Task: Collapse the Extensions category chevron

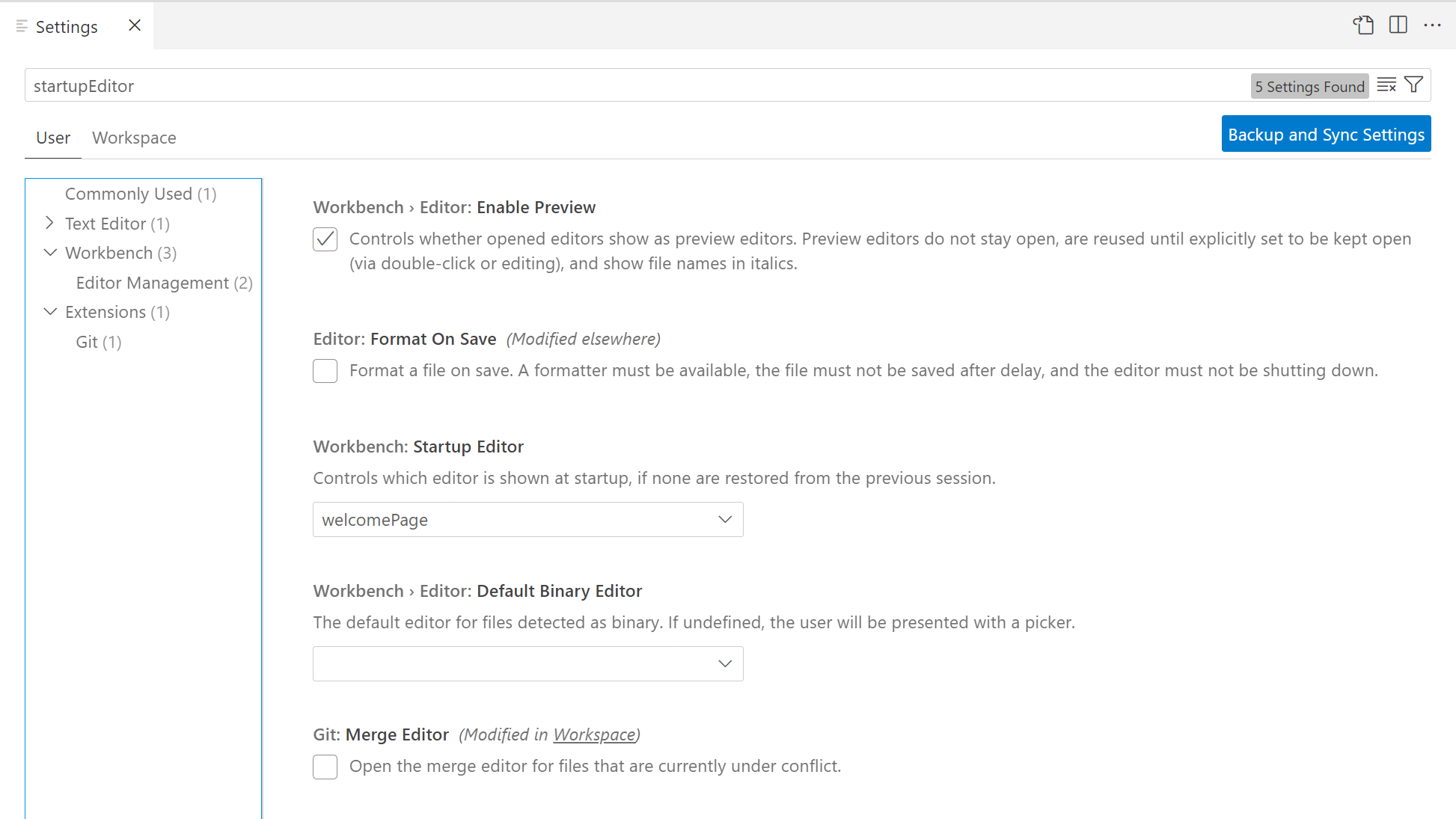Action: point(50,312)
